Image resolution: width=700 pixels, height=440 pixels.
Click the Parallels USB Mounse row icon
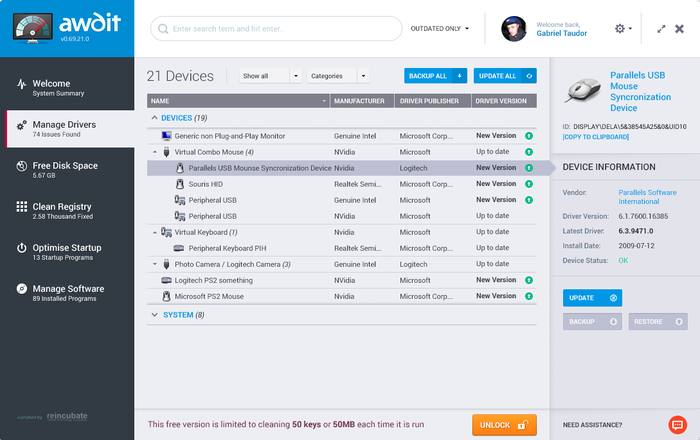coord(180,168)
